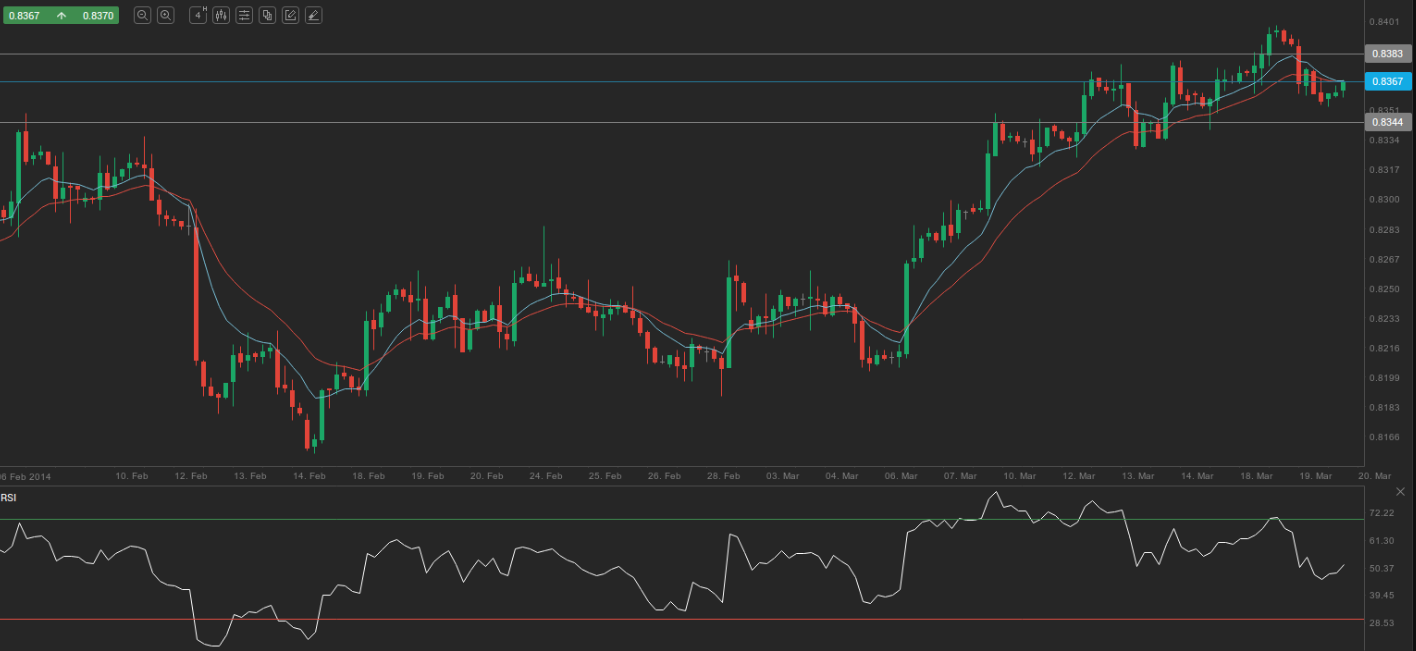Click the 18 Mar date on time axis

point(1257,476)
